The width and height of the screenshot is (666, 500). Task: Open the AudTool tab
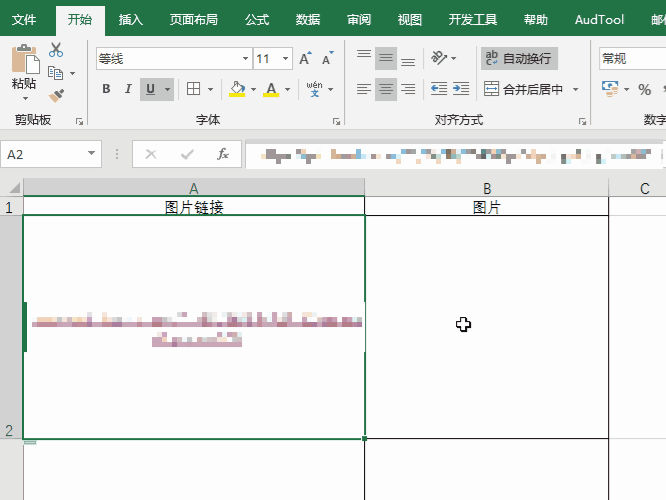pos(599,20)
